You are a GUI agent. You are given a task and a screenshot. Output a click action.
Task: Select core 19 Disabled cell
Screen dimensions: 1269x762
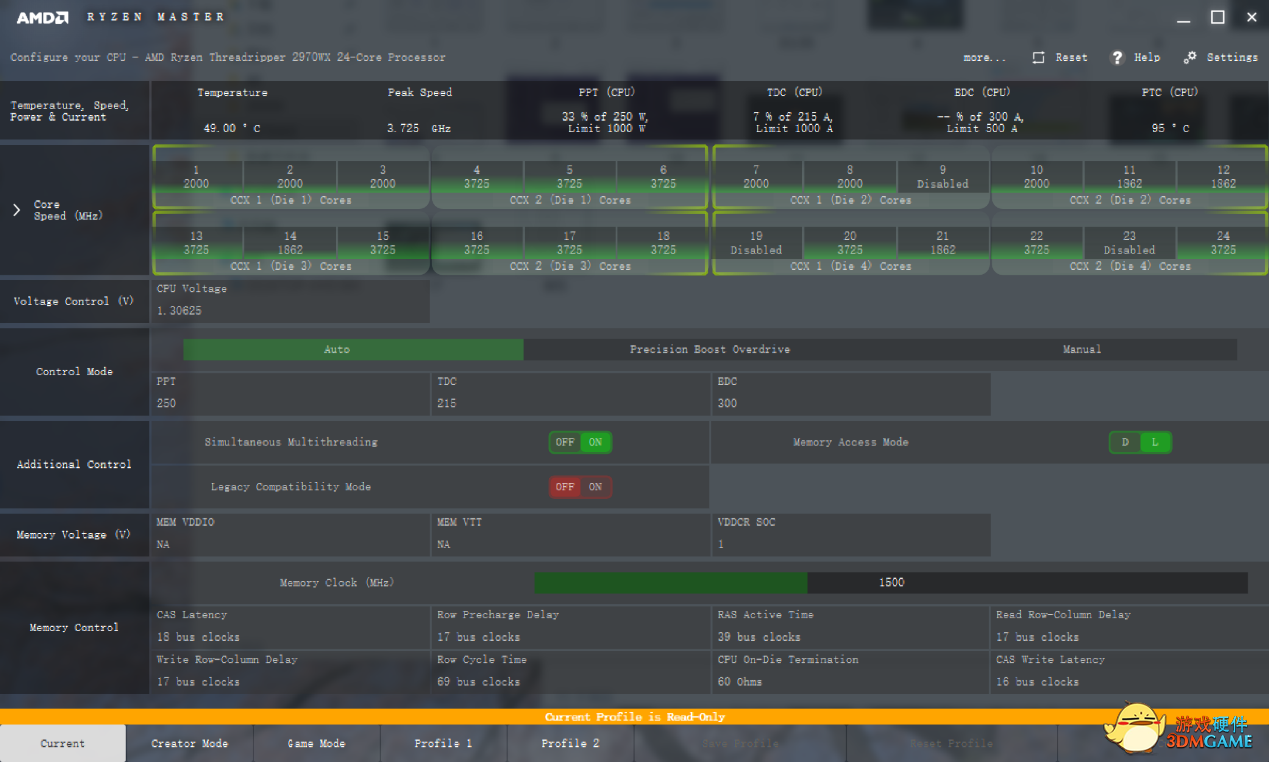(757, 243)
